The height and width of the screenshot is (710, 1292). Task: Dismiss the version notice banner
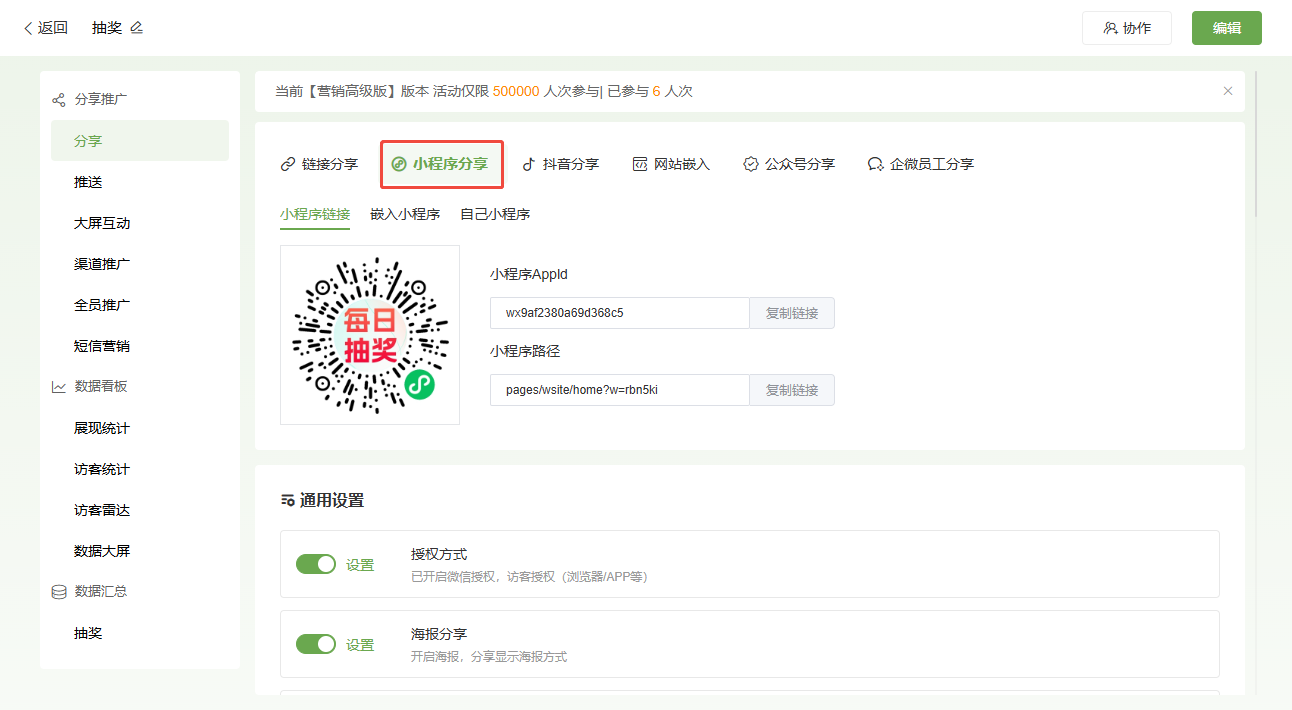(1228, 91)
